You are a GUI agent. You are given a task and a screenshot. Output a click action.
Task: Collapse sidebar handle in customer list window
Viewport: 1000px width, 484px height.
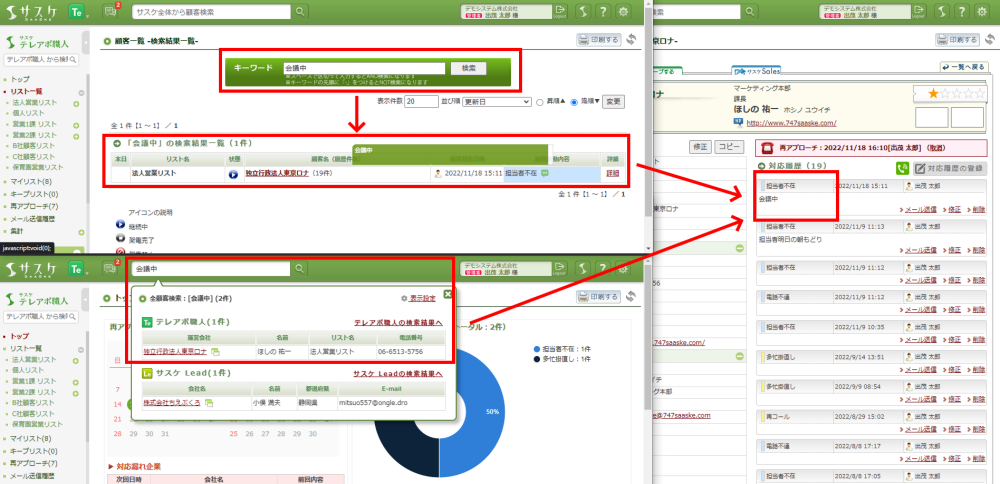[x=85, y=43]
